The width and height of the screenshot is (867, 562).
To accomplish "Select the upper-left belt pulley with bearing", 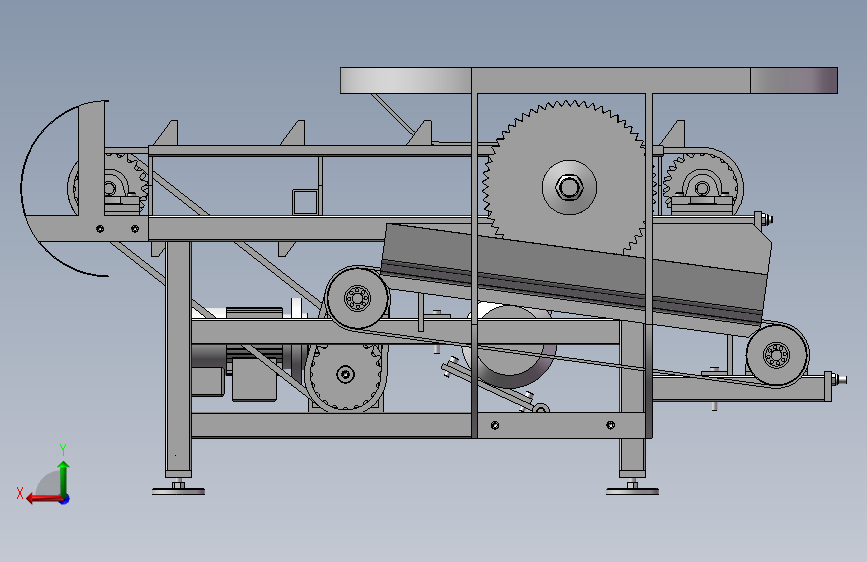I will coord(357,299).
